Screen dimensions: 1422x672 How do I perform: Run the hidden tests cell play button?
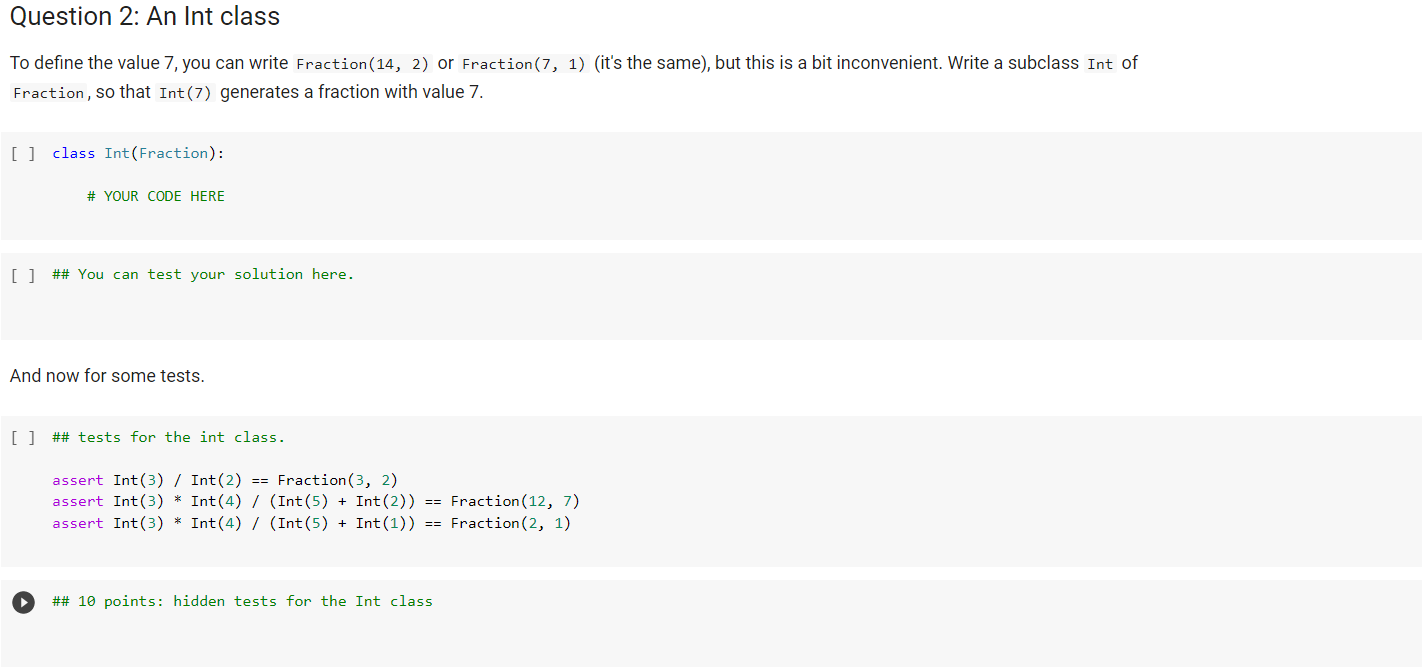(x=23, y=602)
